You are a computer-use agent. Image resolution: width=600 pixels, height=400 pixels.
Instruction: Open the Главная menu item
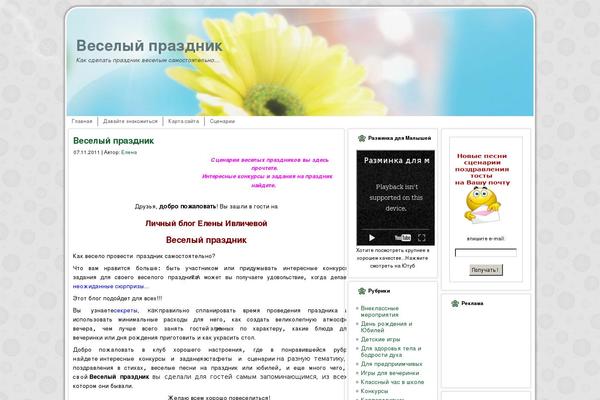(82, 121)
